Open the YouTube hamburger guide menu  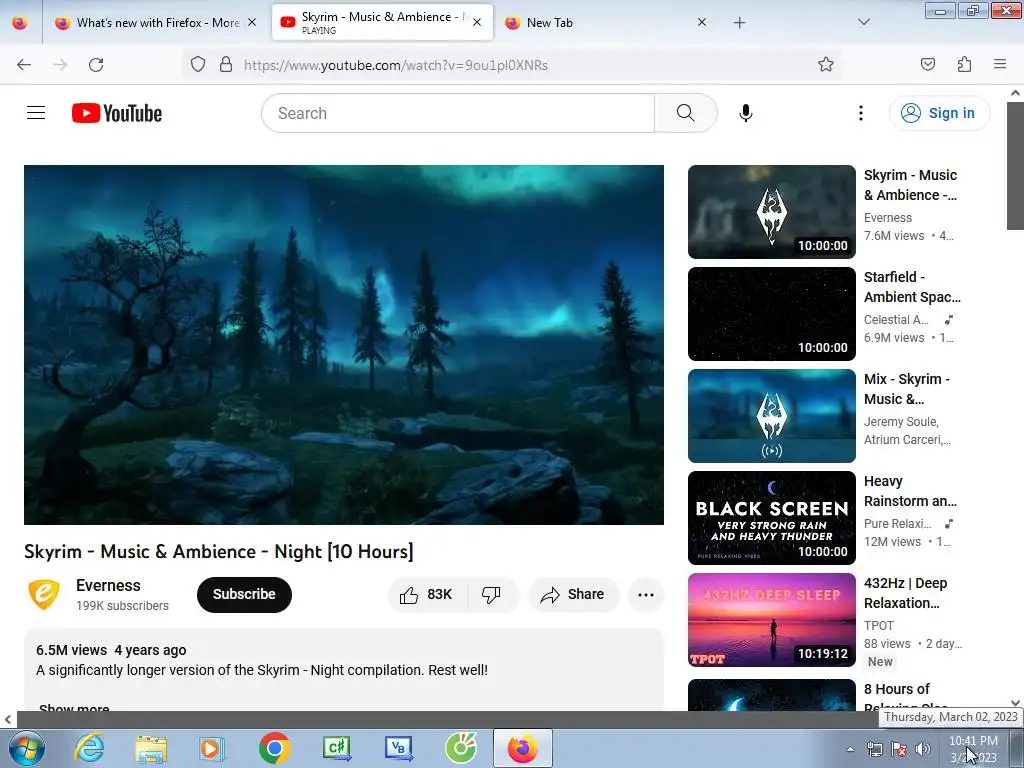pyautogui.click(x=36, y=113)
